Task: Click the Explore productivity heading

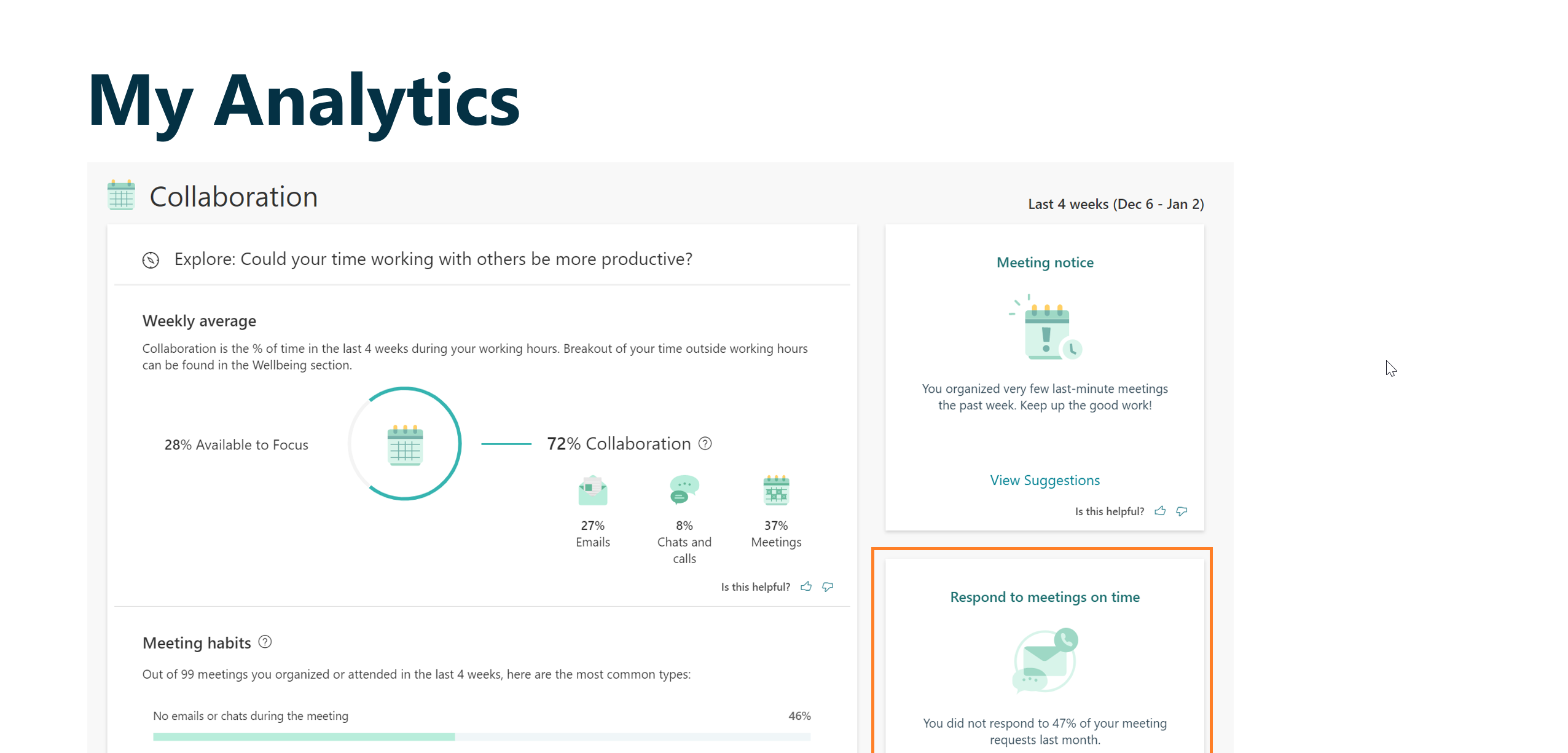Action: point(433,259)
